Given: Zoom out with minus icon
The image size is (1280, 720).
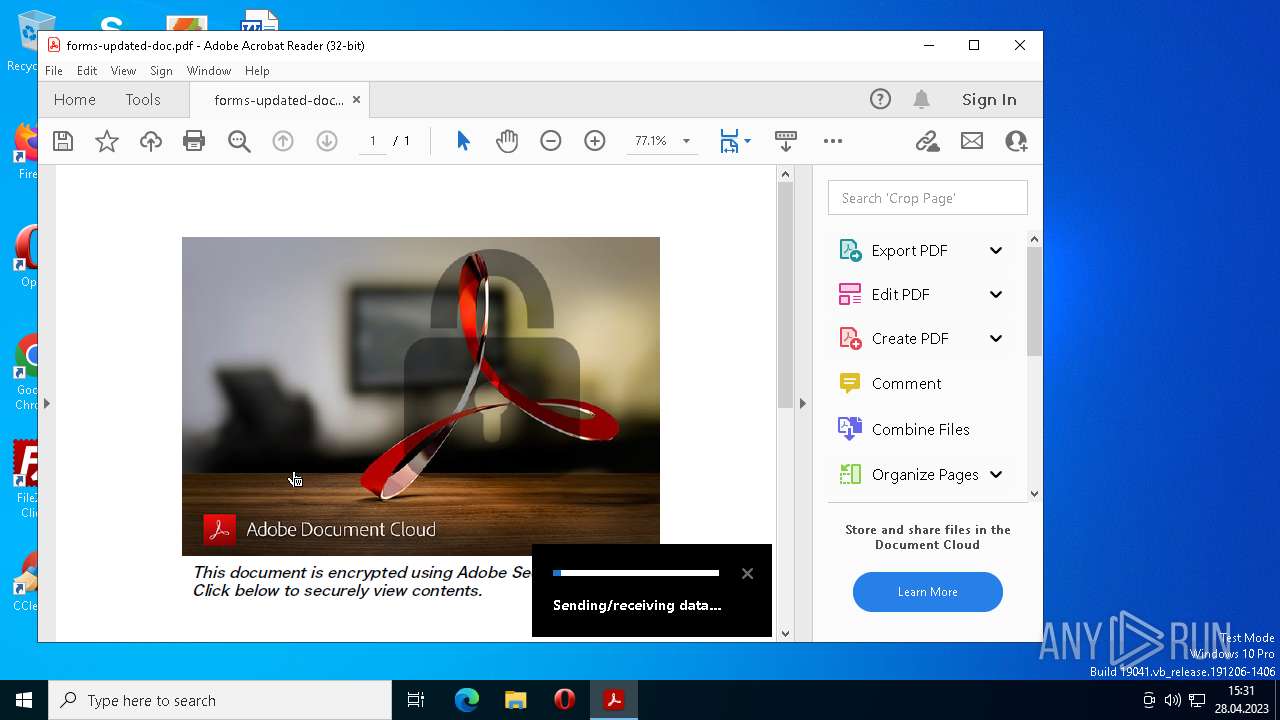Looking at the screenshot, I should (x=551, y=141).
